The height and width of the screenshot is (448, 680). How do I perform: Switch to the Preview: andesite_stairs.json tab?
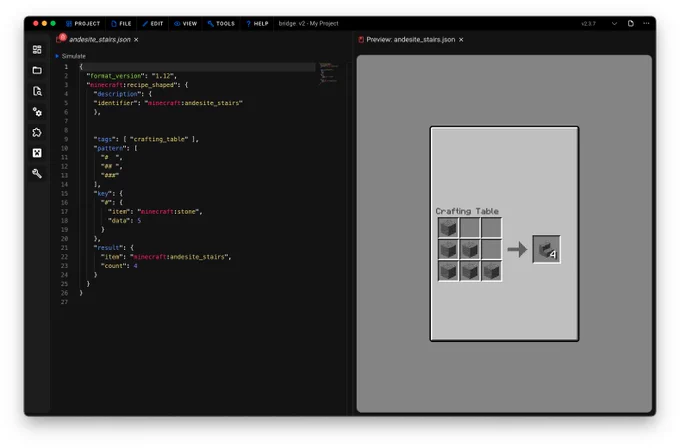point(411,39)
